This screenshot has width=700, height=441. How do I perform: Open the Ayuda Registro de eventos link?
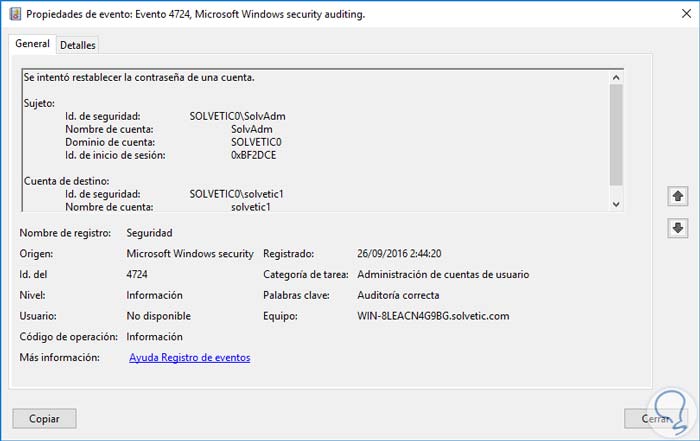(x=189, y=357)
